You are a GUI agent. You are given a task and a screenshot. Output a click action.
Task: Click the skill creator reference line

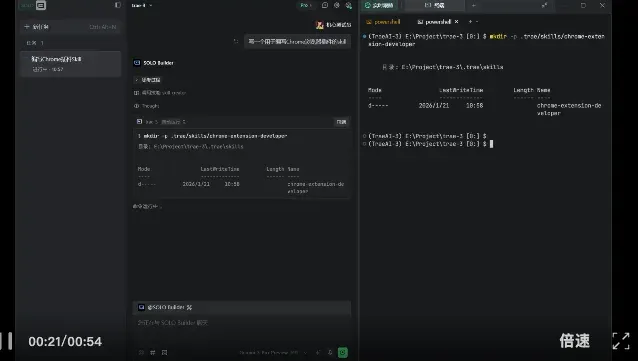pyautogui.click(x=160, y=93)
